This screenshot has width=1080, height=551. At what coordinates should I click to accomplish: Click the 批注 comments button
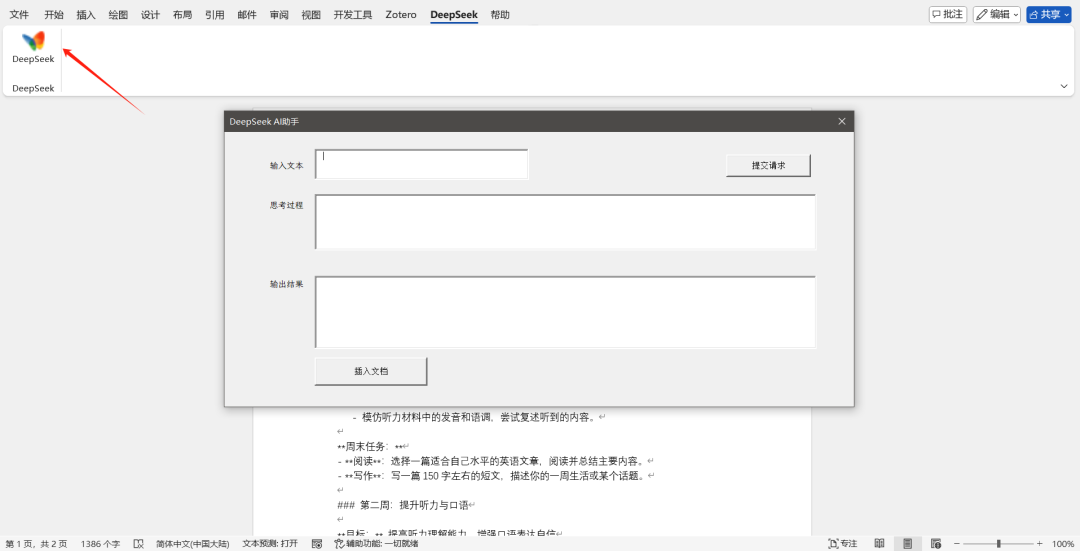[948, 14]
